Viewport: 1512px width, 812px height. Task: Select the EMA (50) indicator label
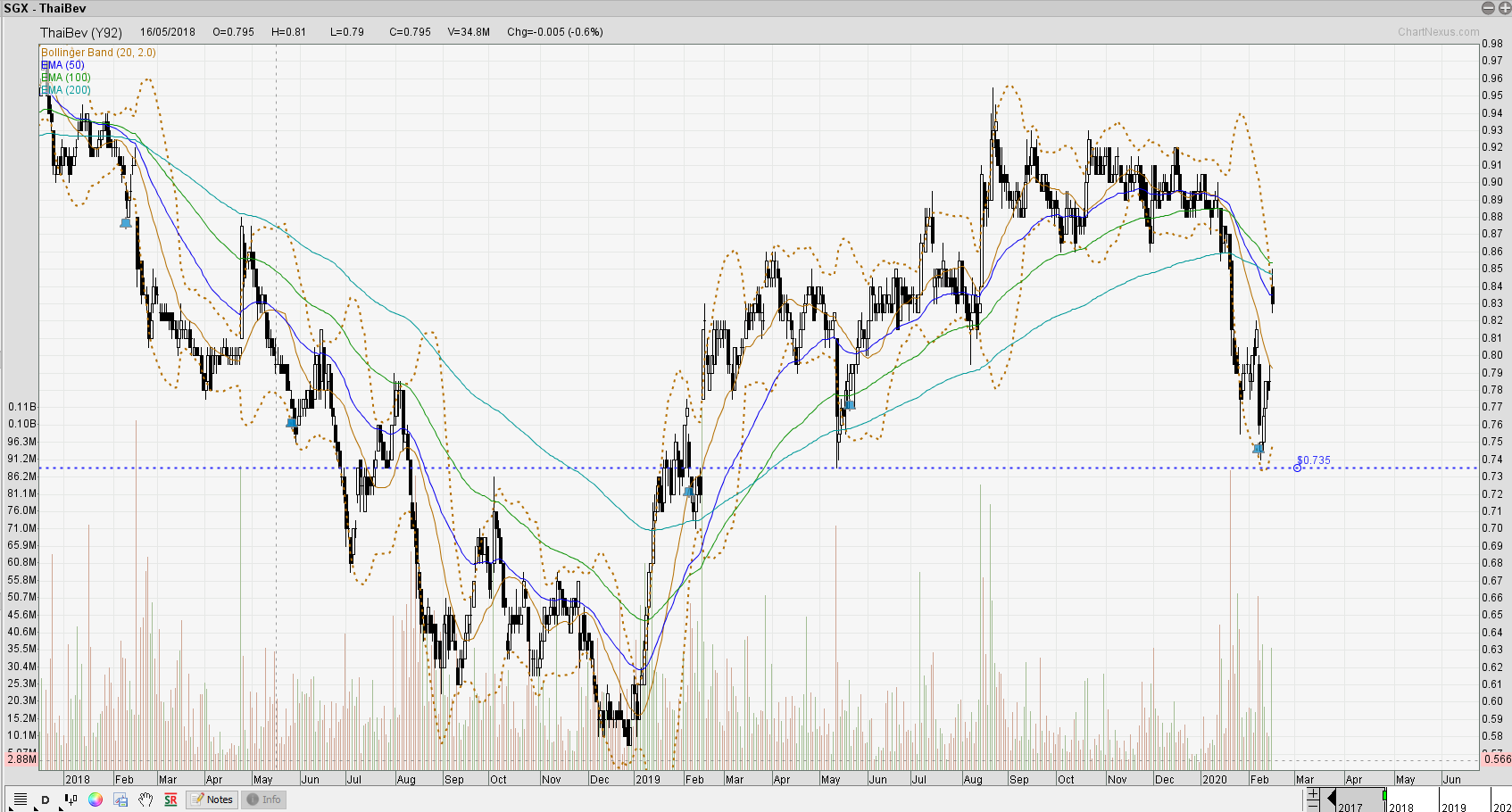coord(64,65)
